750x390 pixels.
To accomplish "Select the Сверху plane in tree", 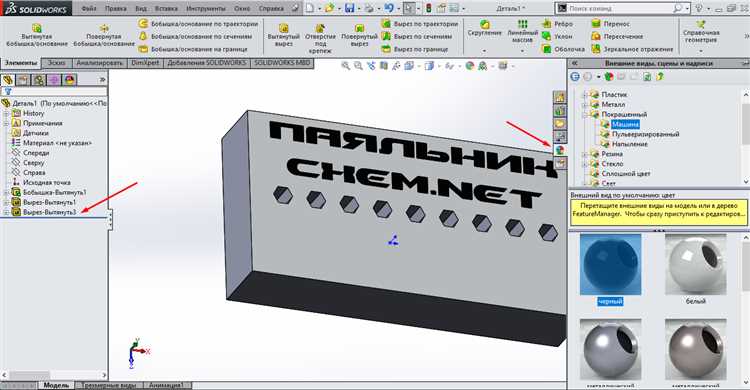I will (33, 163).
